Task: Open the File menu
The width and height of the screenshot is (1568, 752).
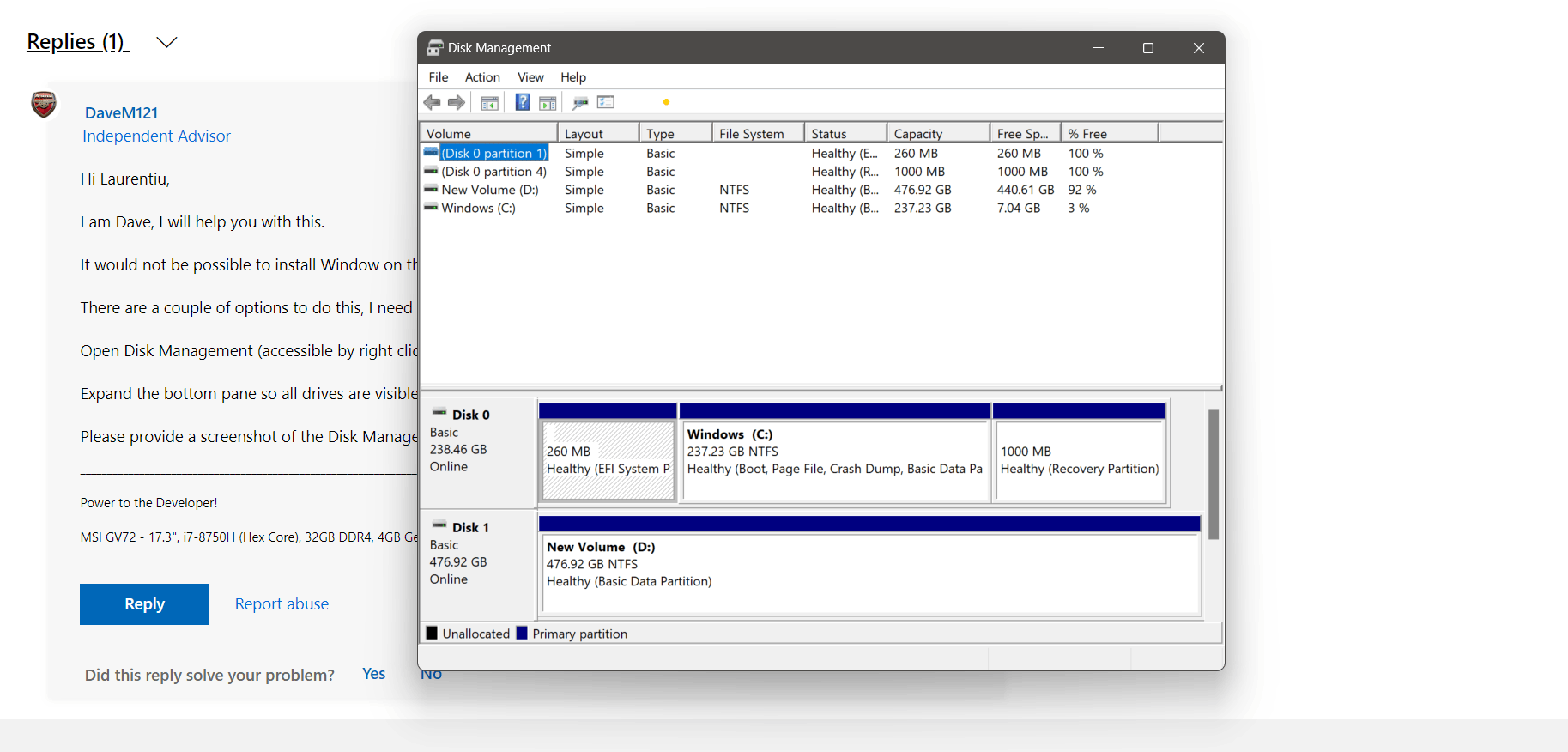Action: 438,77
